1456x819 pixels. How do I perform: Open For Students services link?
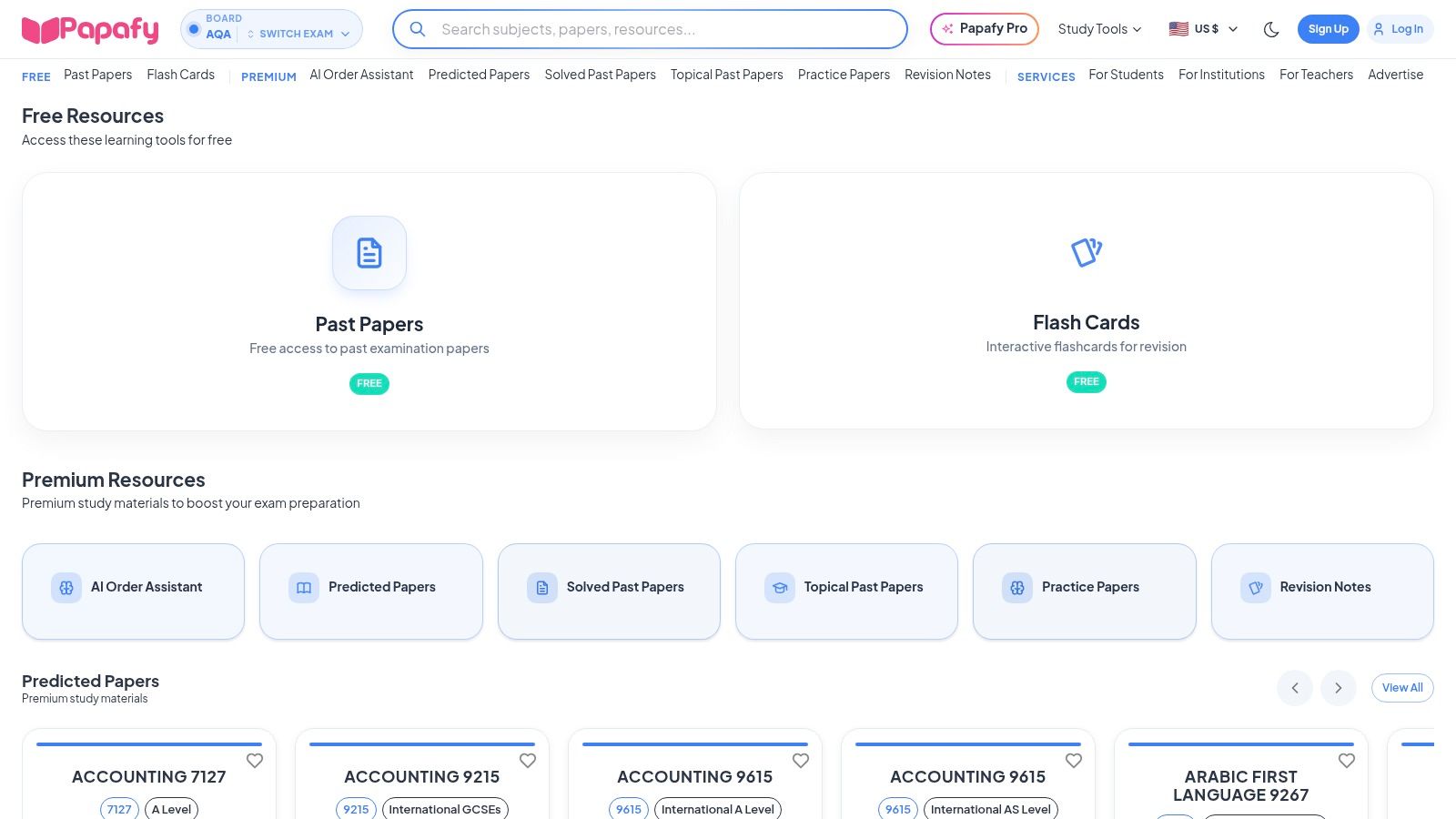coord(1126,75)
